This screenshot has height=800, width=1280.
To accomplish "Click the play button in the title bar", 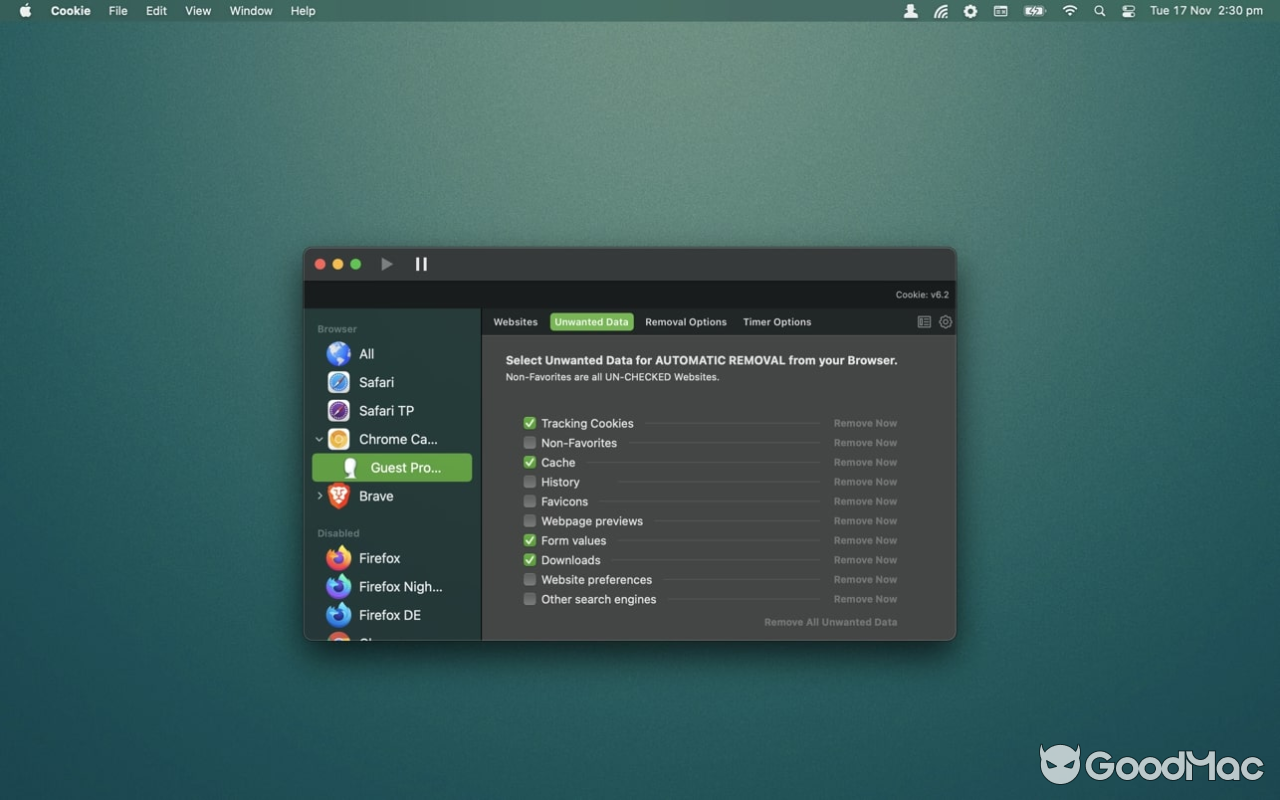I will click(387, 264).
